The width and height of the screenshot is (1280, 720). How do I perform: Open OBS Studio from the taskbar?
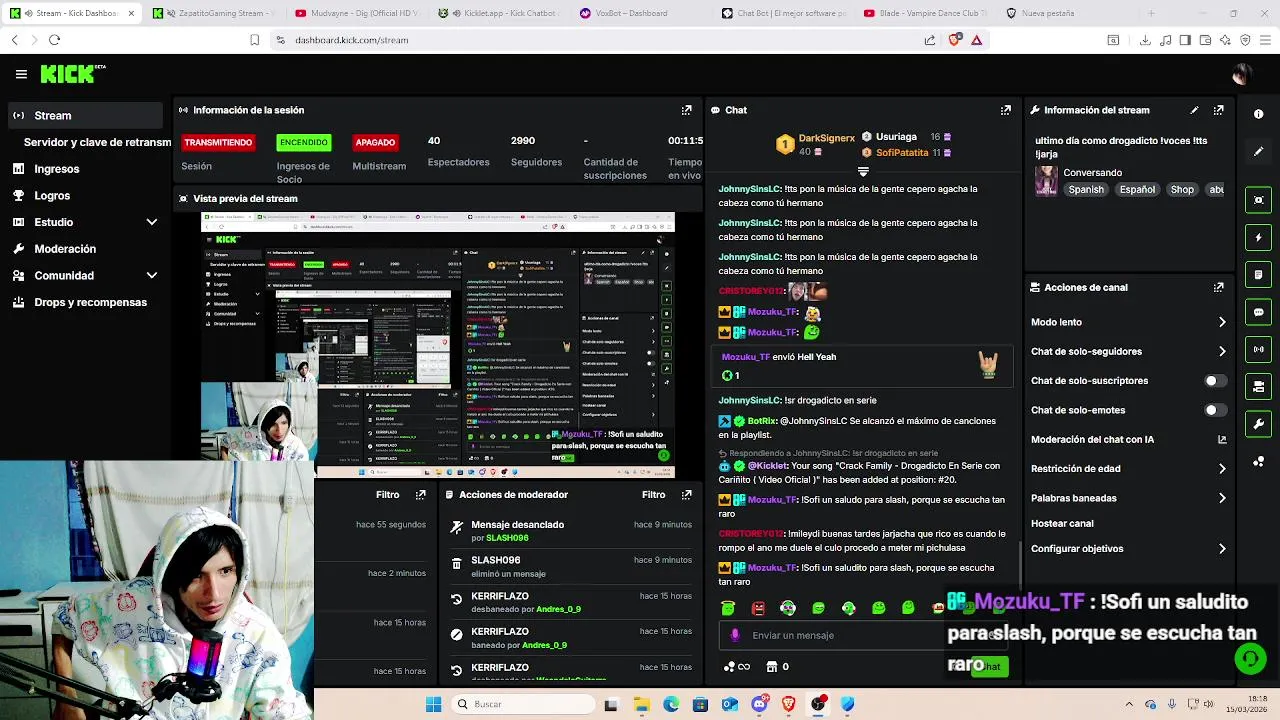(818, 704)
